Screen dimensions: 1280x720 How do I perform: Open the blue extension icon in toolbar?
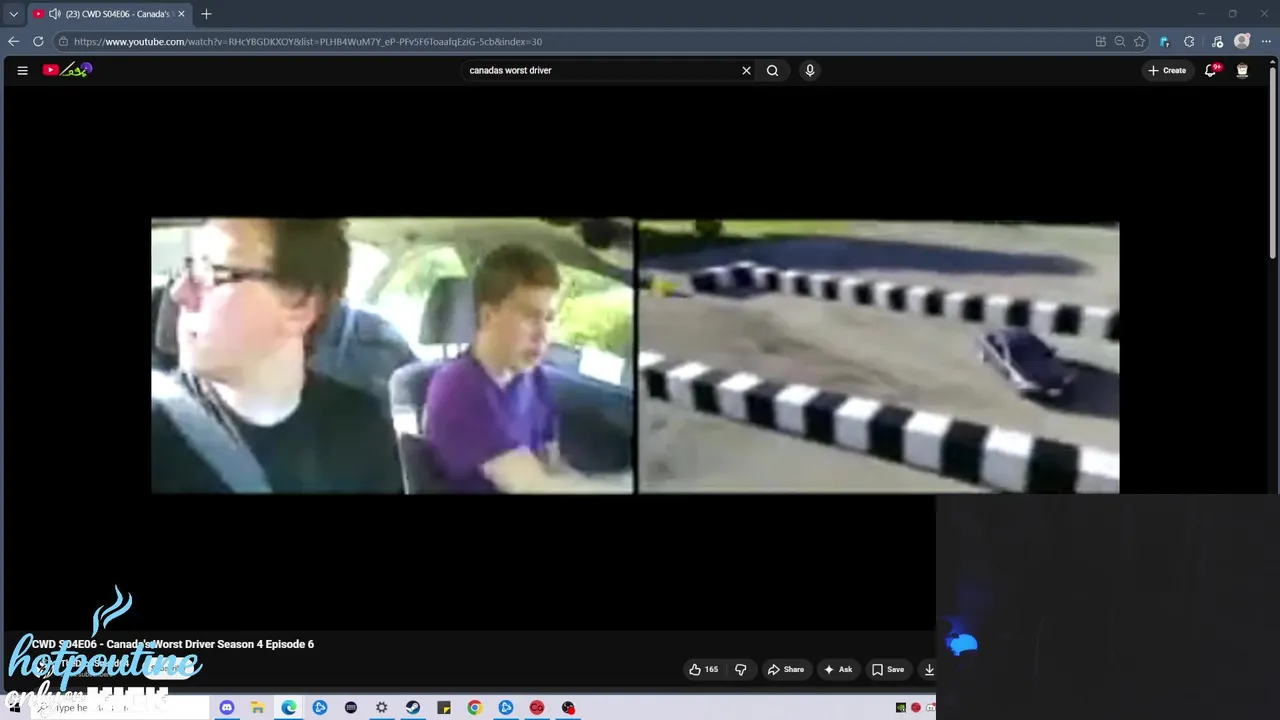point(1164,41)
